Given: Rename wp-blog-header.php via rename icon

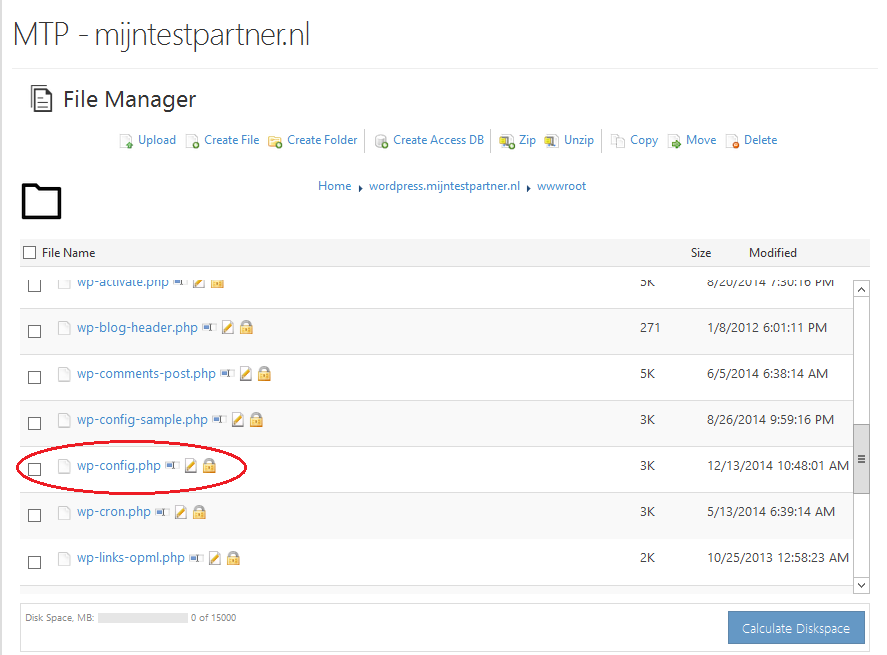Looking at the screenshot, I should click(x=209, y=328).
